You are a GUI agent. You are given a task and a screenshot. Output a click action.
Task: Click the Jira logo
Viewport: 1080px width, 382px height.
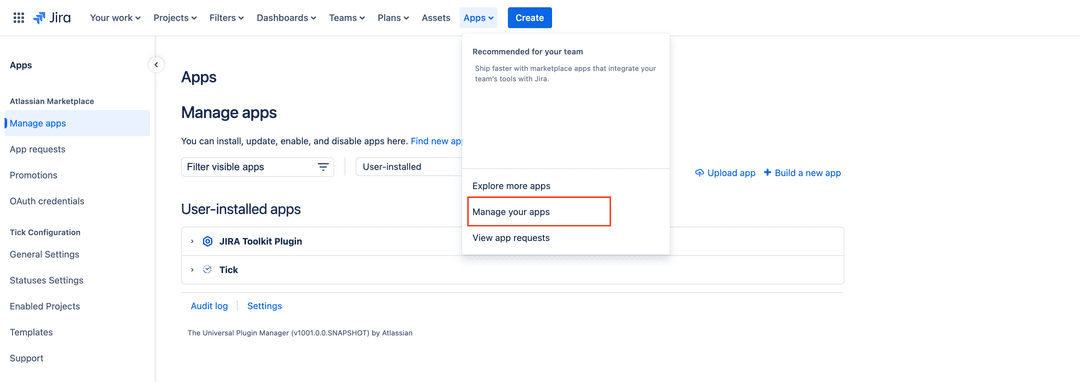coord(52,18)
